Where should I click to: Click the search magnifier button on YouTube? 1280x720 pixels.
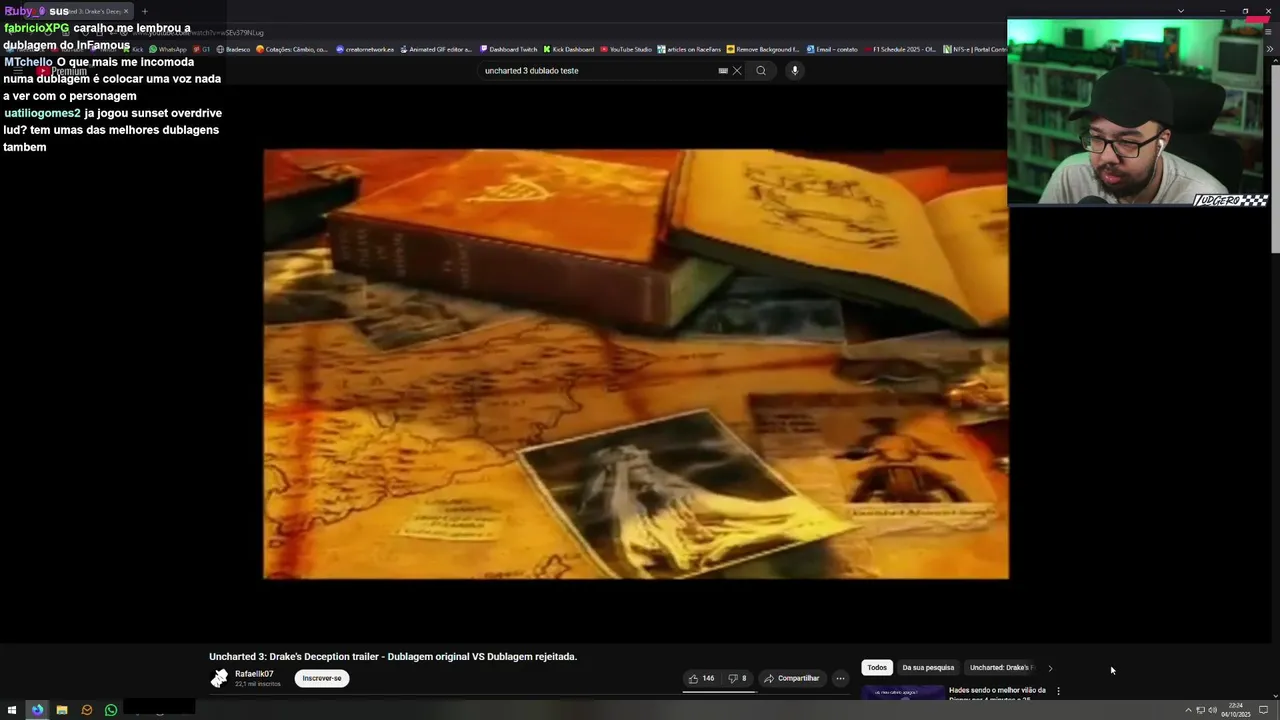pyautogui.click(x=761, y=71)
